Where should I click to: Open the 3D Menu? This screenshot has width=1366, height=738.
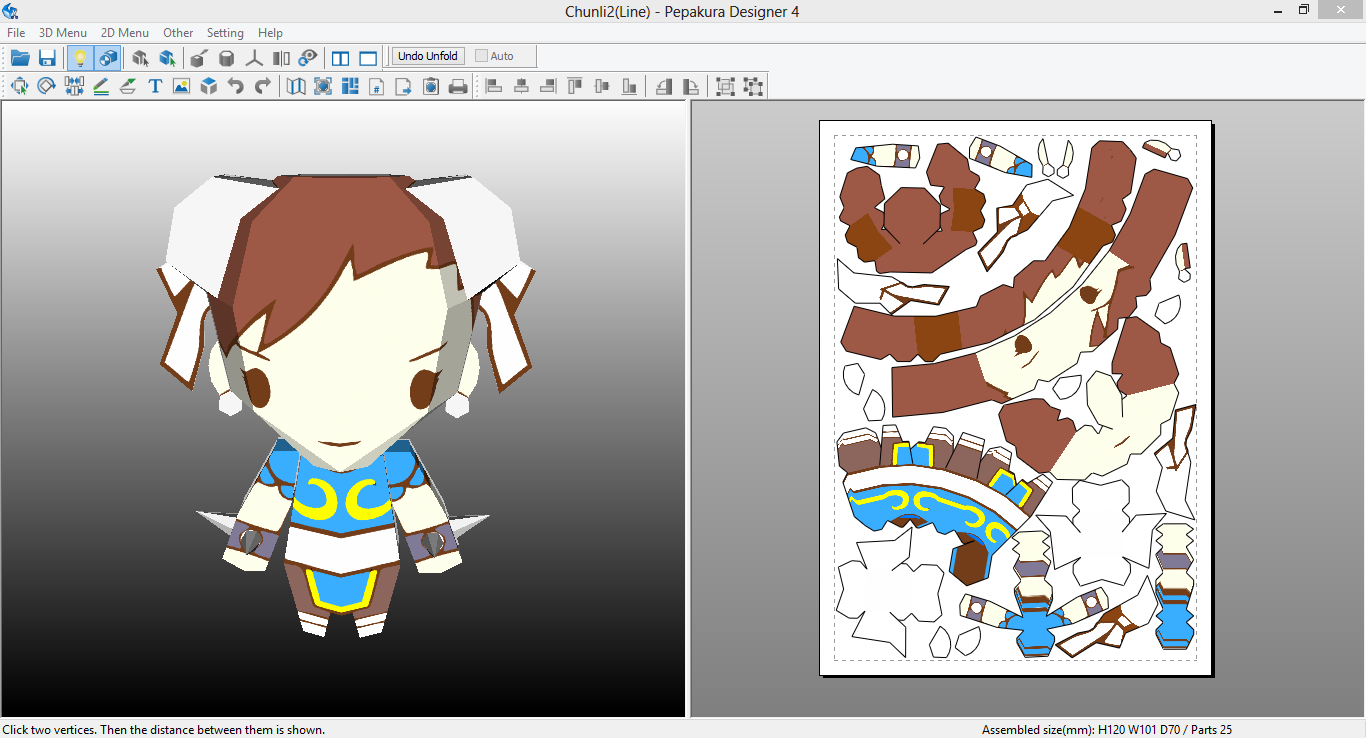[63, 33]
